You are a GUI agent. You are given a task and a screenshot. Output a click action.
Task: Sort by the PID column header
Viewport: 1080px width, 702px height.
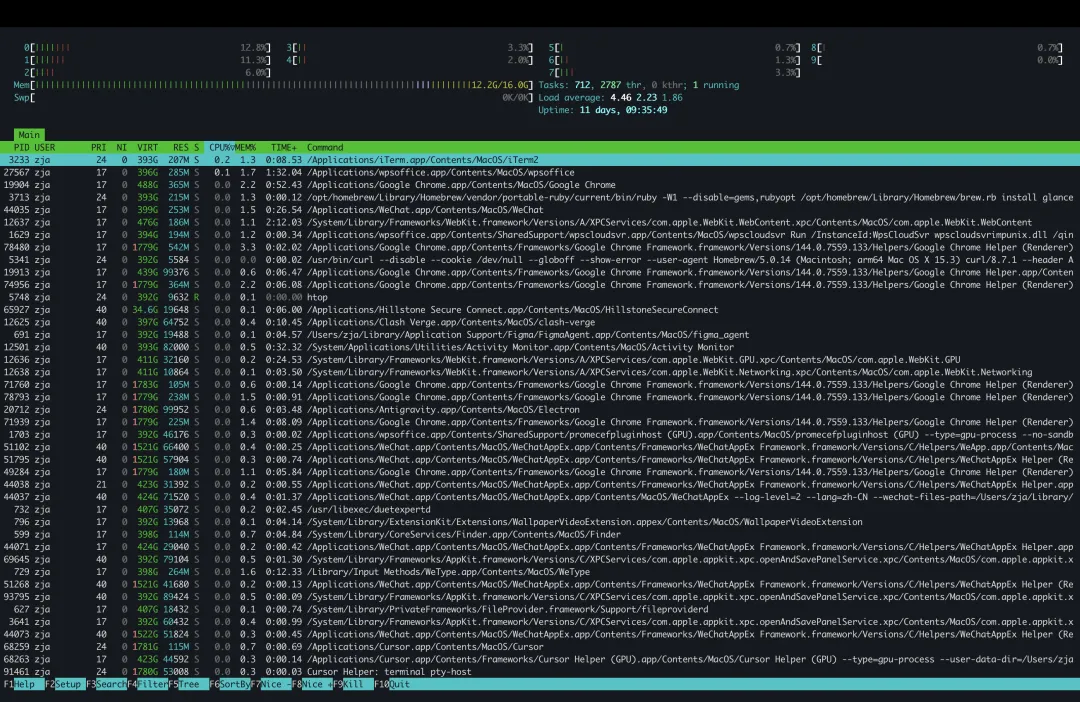(21, 147)
